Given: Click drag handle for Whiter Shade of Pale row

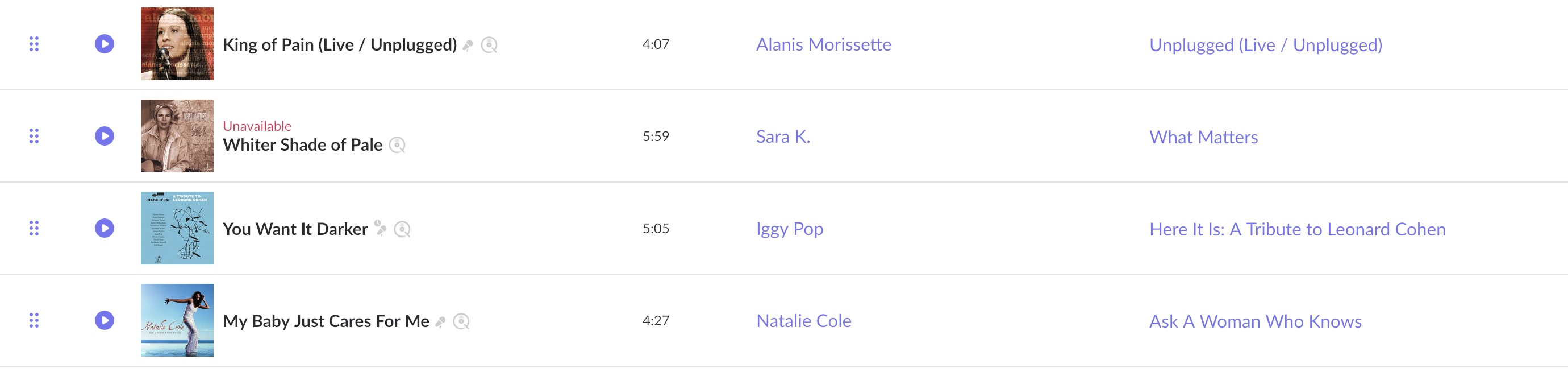Looking at the screenshot, I should [34, 136].
